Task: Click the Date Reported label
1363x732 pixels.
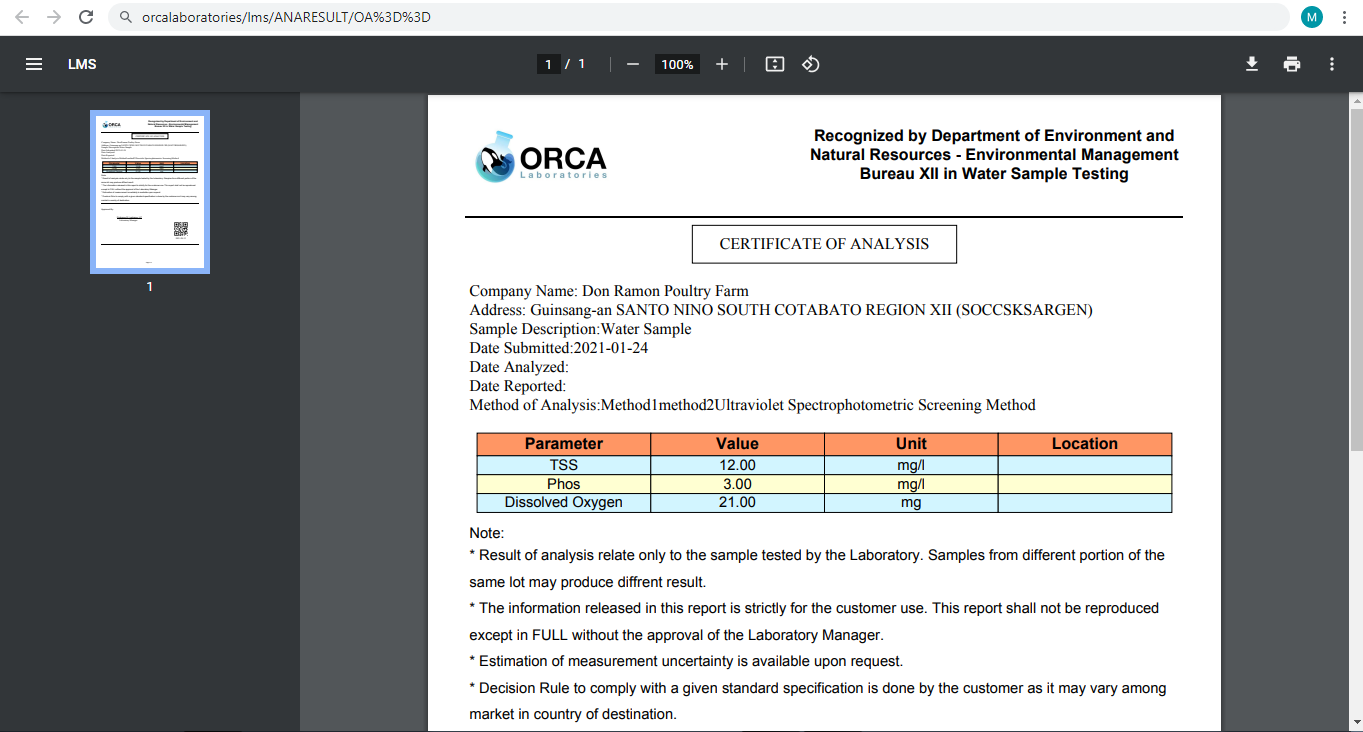Action: point(518,386)
